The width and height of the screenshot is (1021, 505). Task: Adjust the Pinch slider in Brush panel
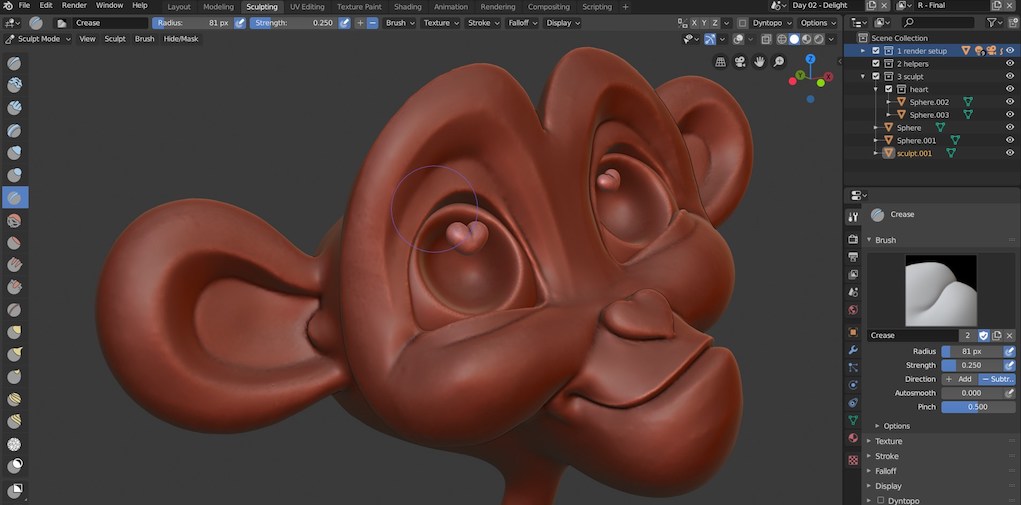[x=978, y=407]
